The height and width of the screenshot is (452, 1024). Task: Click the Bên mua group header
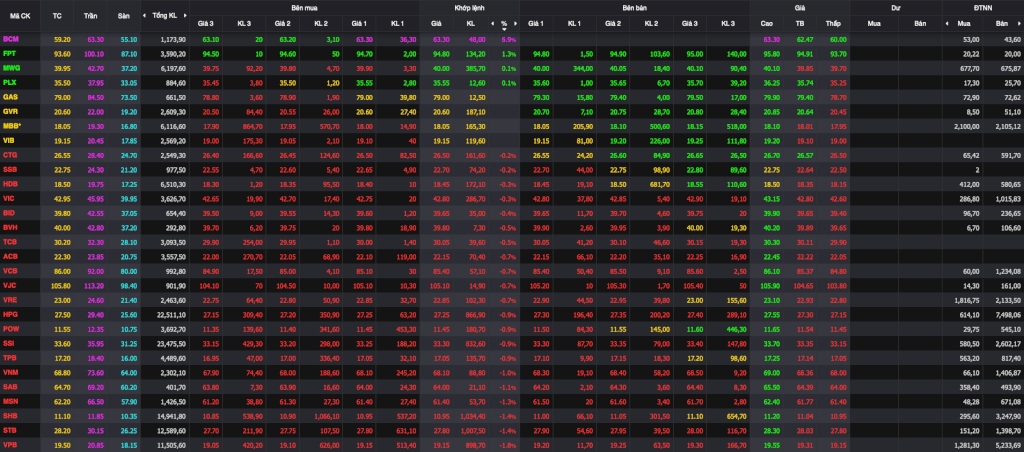pos(304,7)
